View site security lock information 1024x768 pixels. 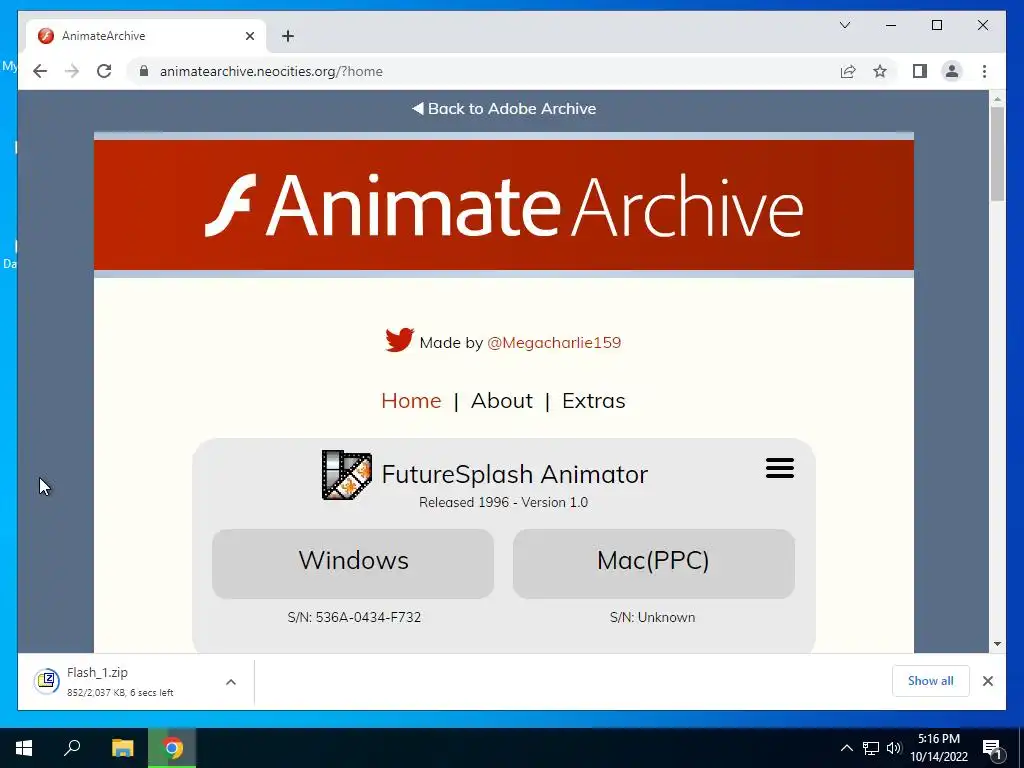coord(144,71)
